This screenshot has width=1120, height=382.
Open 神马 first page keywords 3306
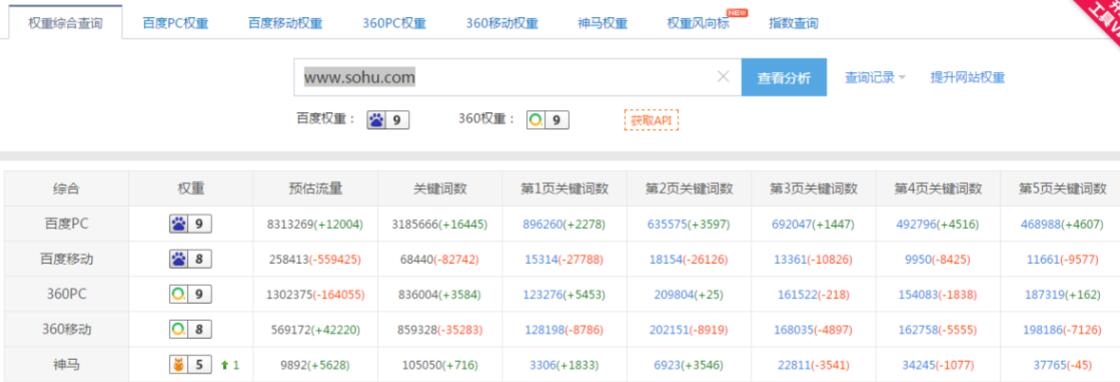[x=543, y=365]
